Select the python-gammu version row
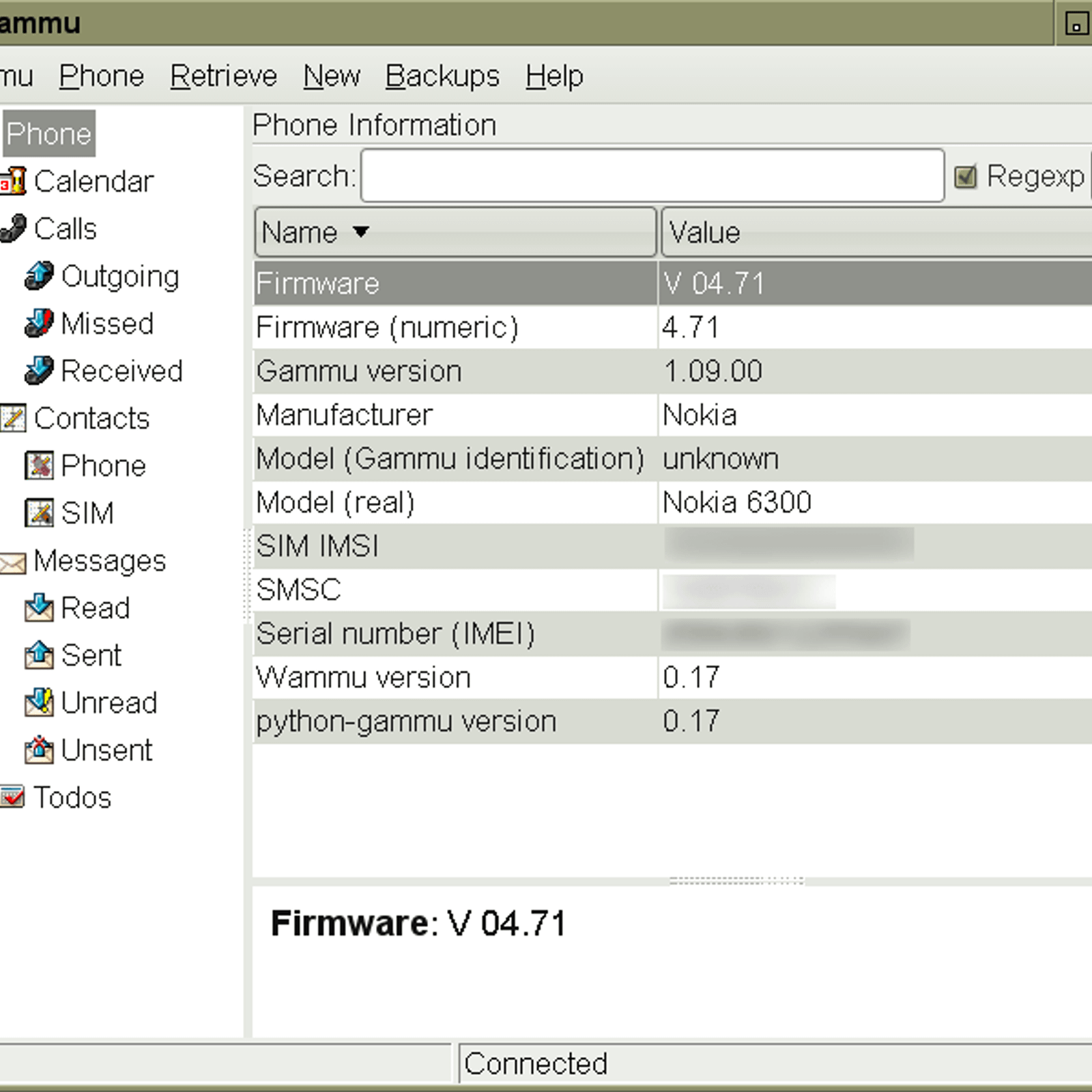The height and width of the screenshot is (1092, 1092). [x=672, y=721]
